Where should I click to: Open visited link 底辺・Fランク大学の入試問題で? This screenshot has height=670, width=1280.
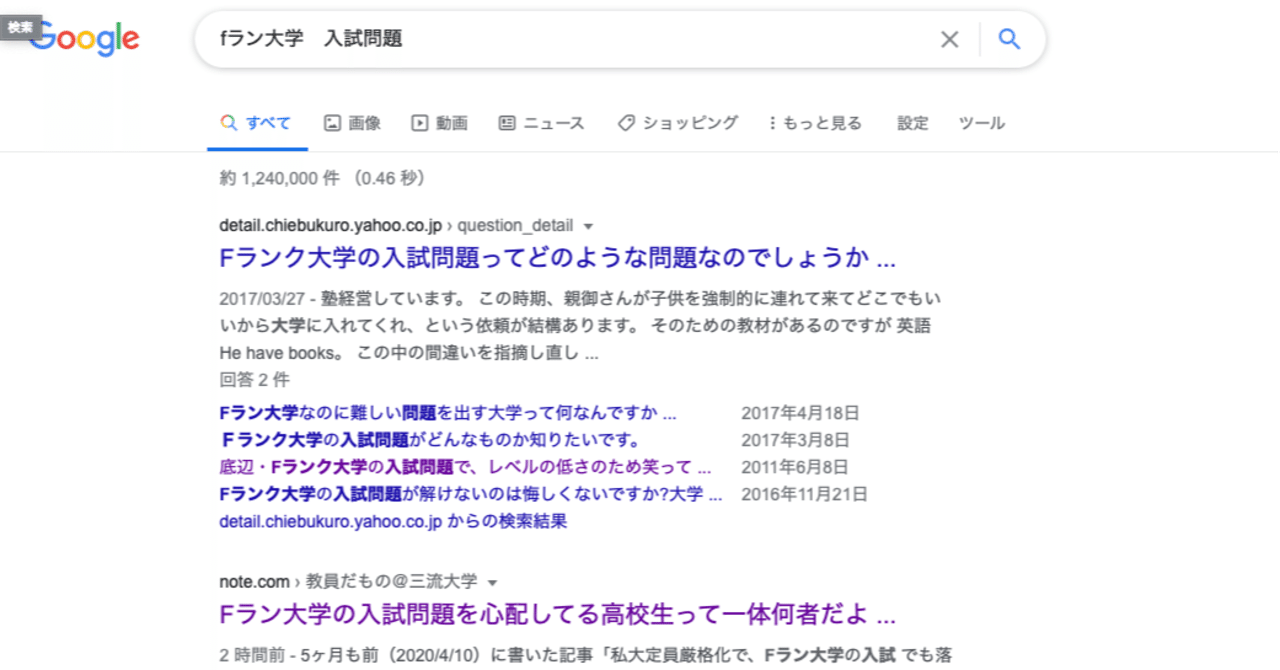465,467
